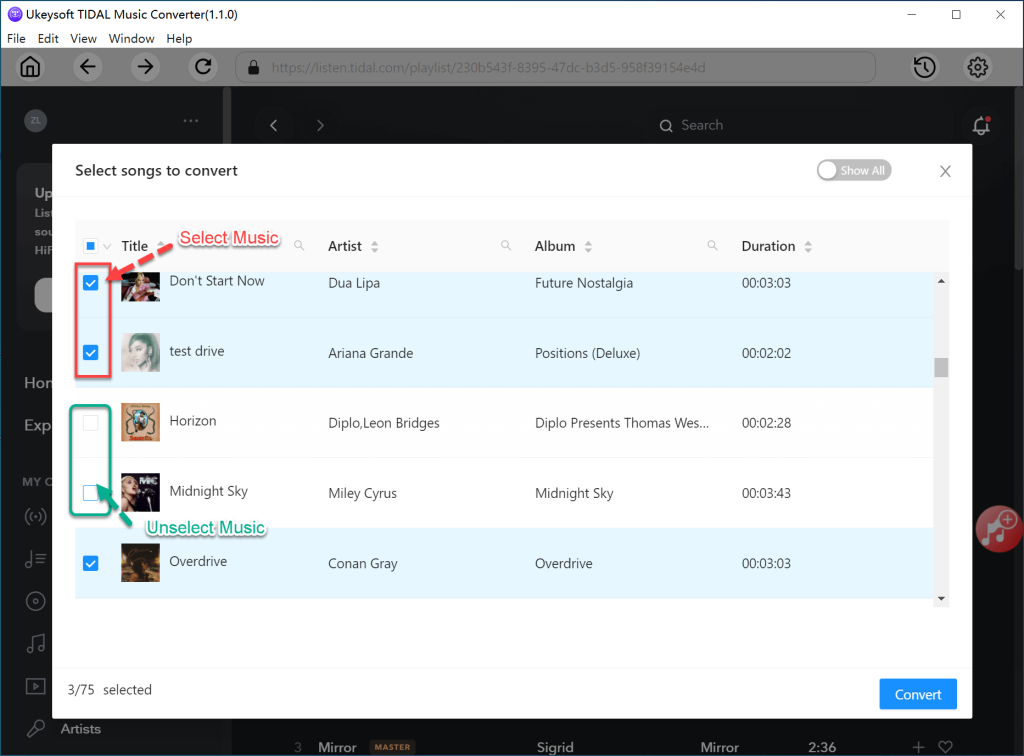Viewport: 1024px width, 756px height.
Task: Open settings with the gear icon
Action: [x=977, y=67]
